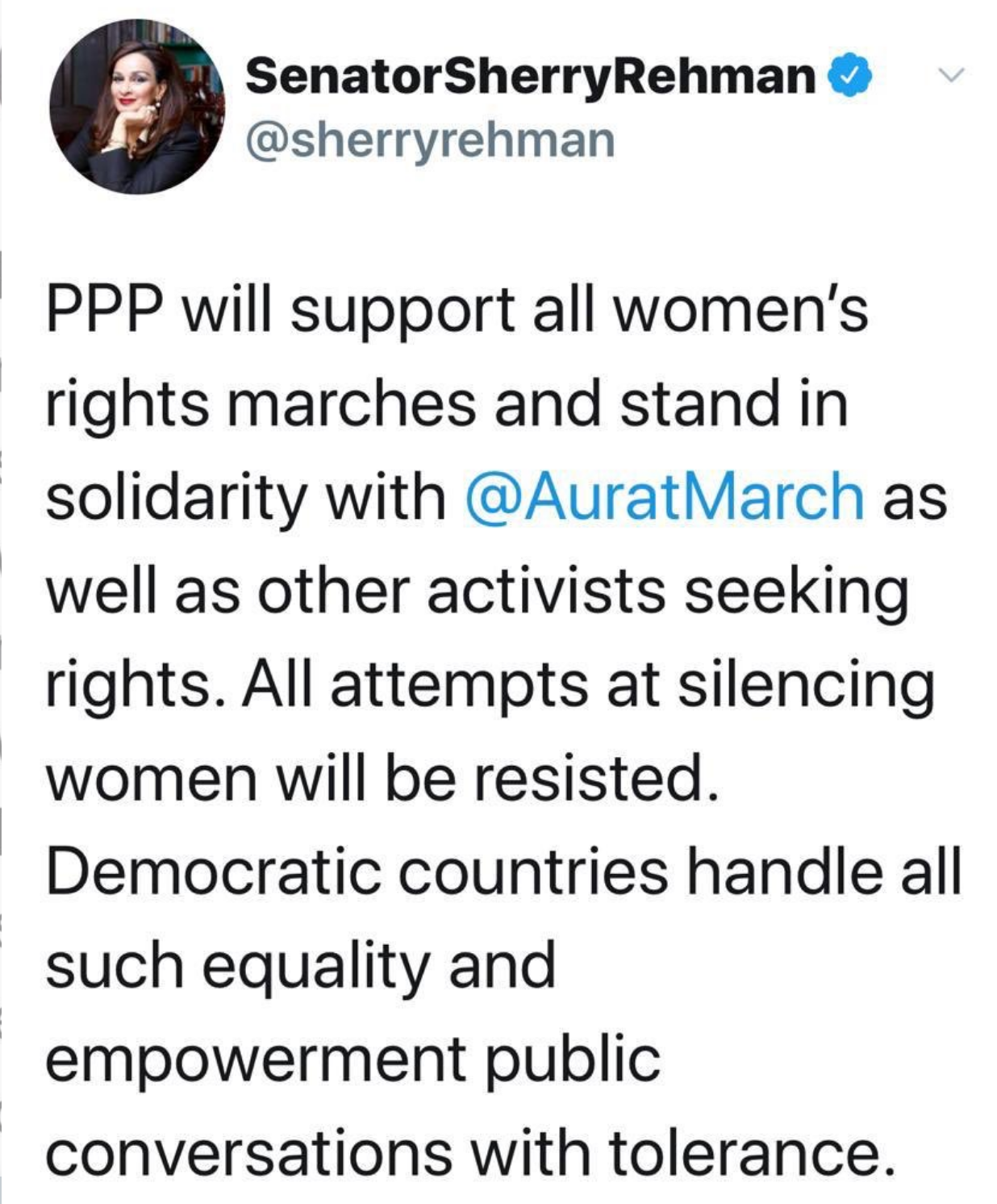
Task: Click the 'solidarity with' text
Action: point(245,496)
